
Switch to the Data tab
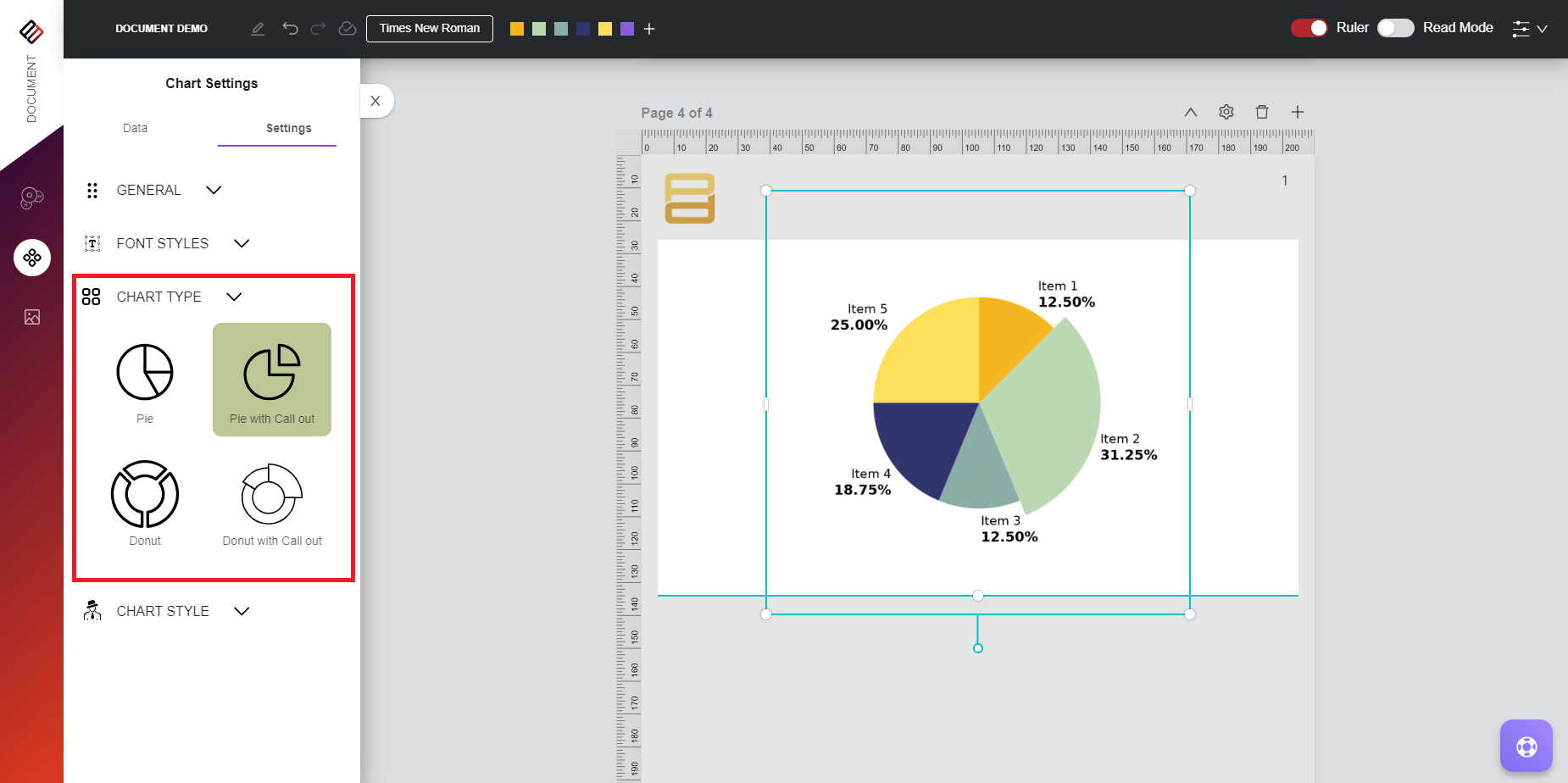tap(135, 128)
